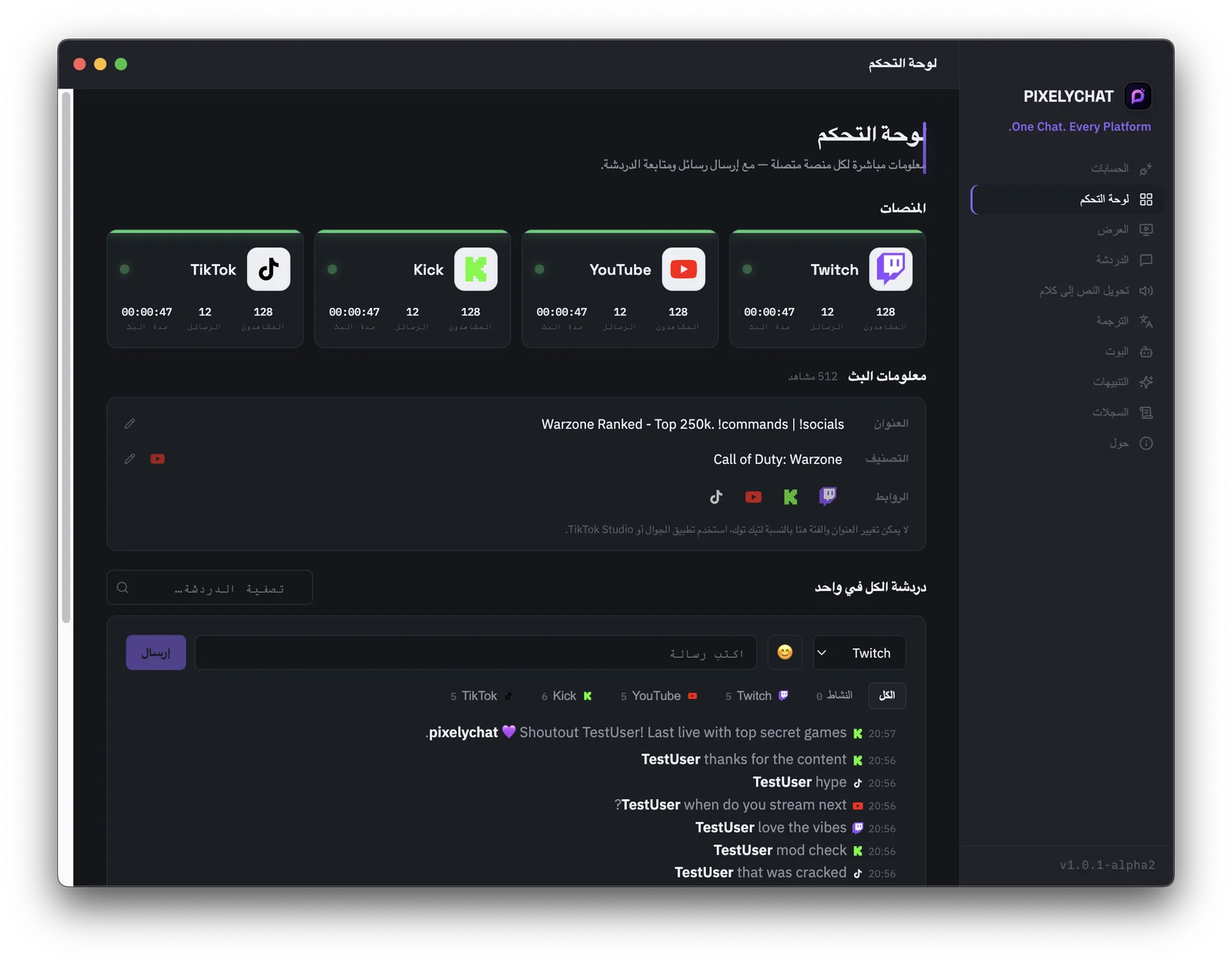The width and height of the screenshot is (1232, 963).
Task: Open the Twitch link icon in الروابط row
Action: tap(828, 497)
